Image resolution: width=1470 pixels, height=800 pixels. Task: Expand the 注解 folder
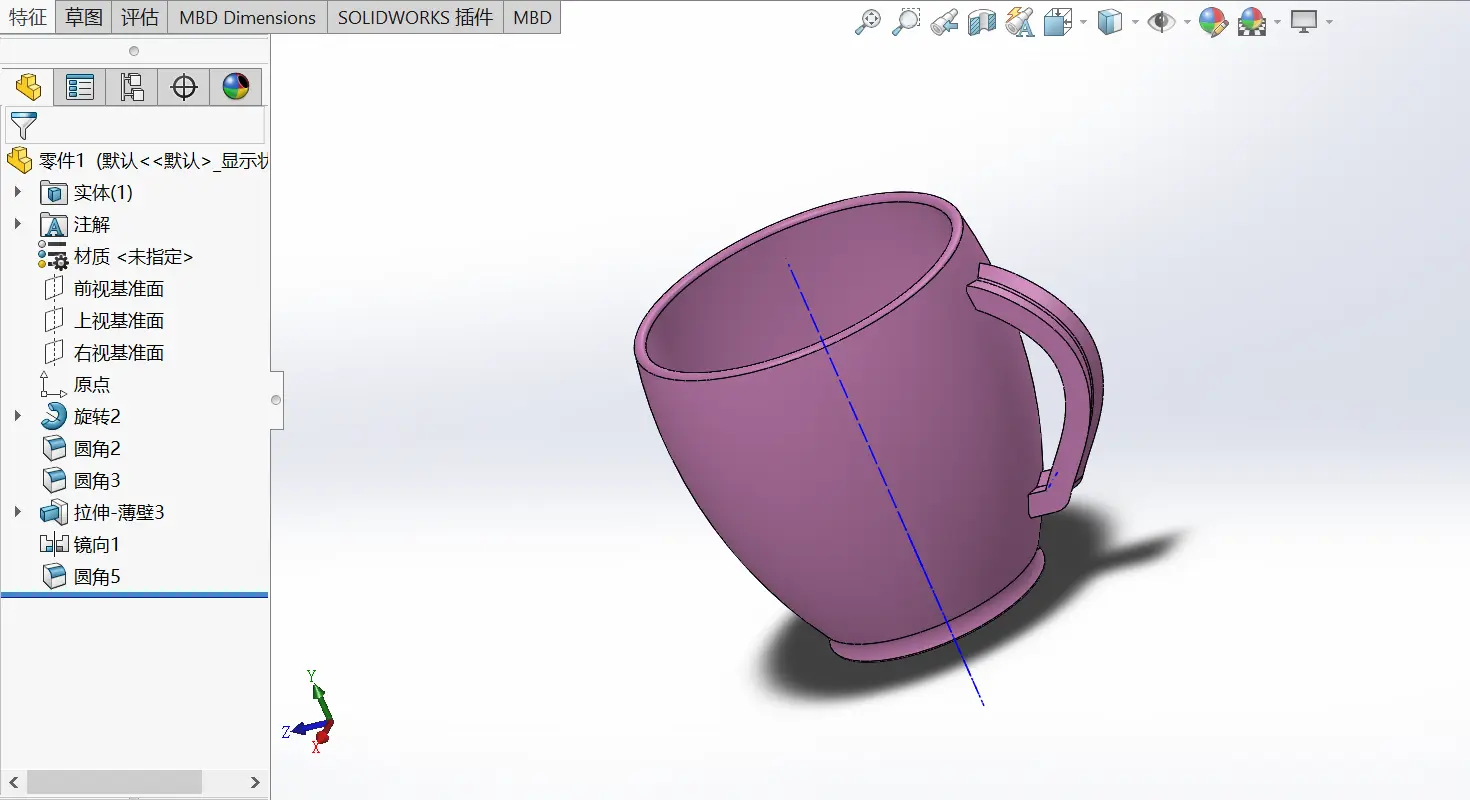point(18,224)
